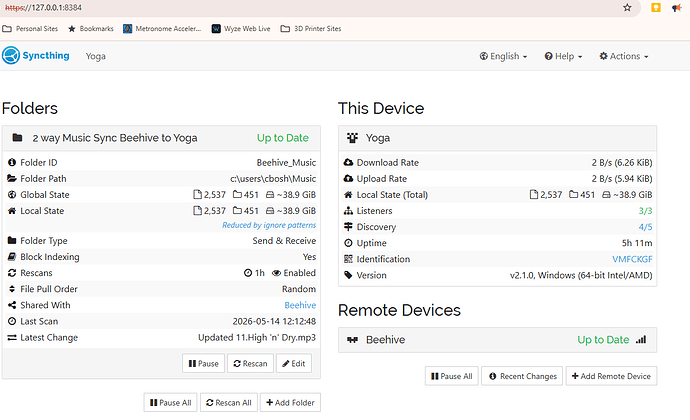This screenshot has width=690, height=420.
Task: Open 3D Printer Sites bookmark folder
Action: (311, 29)
